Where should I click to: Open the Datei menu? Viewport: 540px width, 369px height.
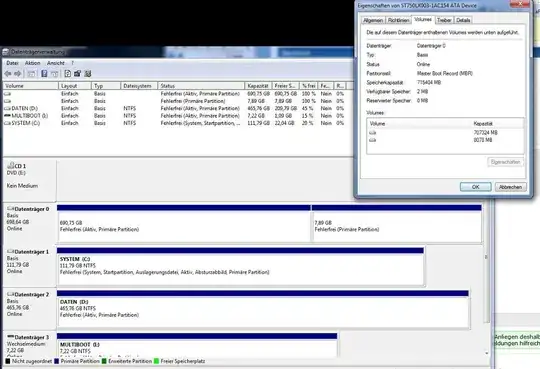[x=12, y=63]
